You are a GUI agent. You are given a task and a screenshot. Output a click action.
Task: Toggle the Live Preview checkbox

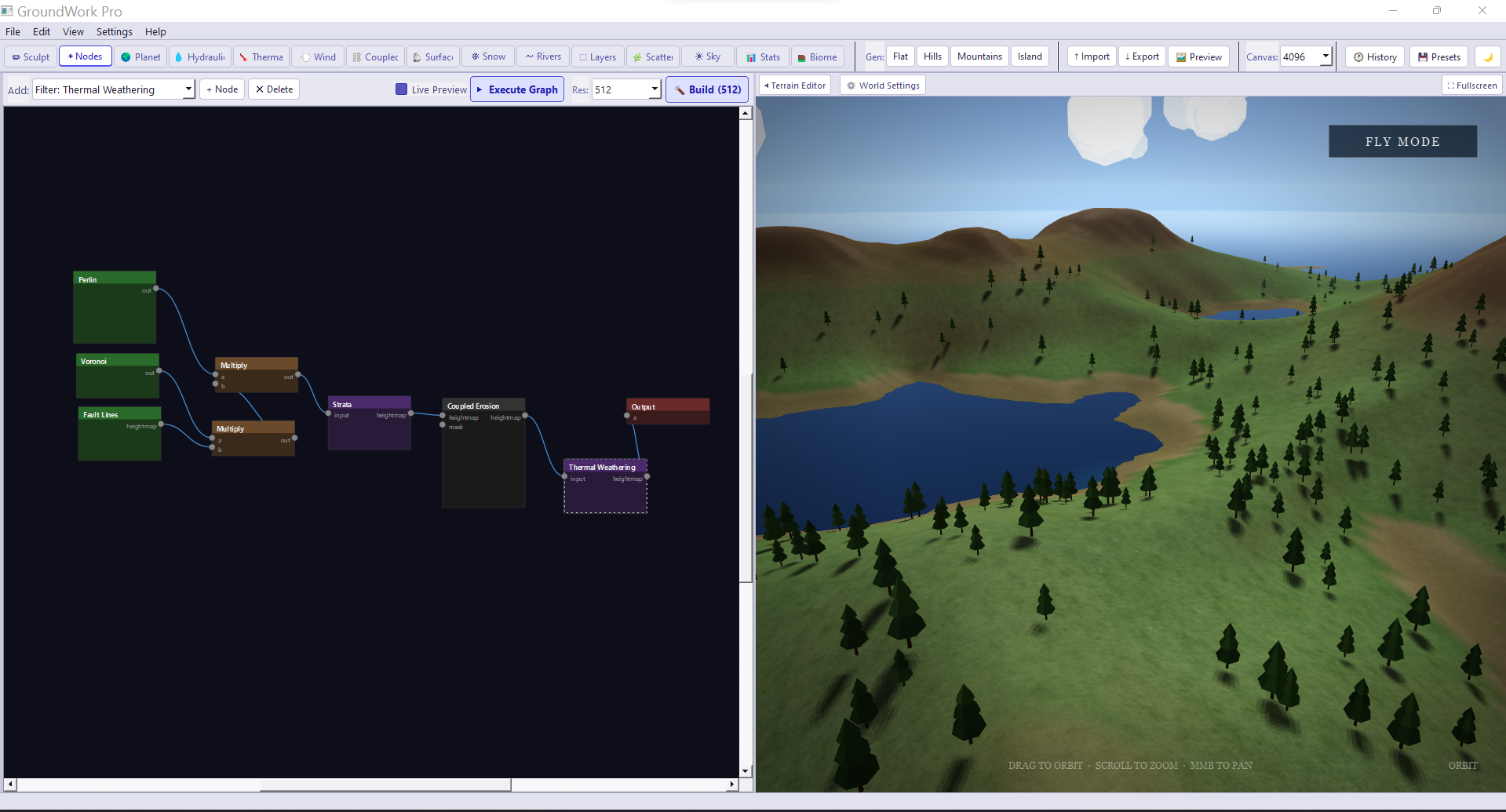point(401,89)
